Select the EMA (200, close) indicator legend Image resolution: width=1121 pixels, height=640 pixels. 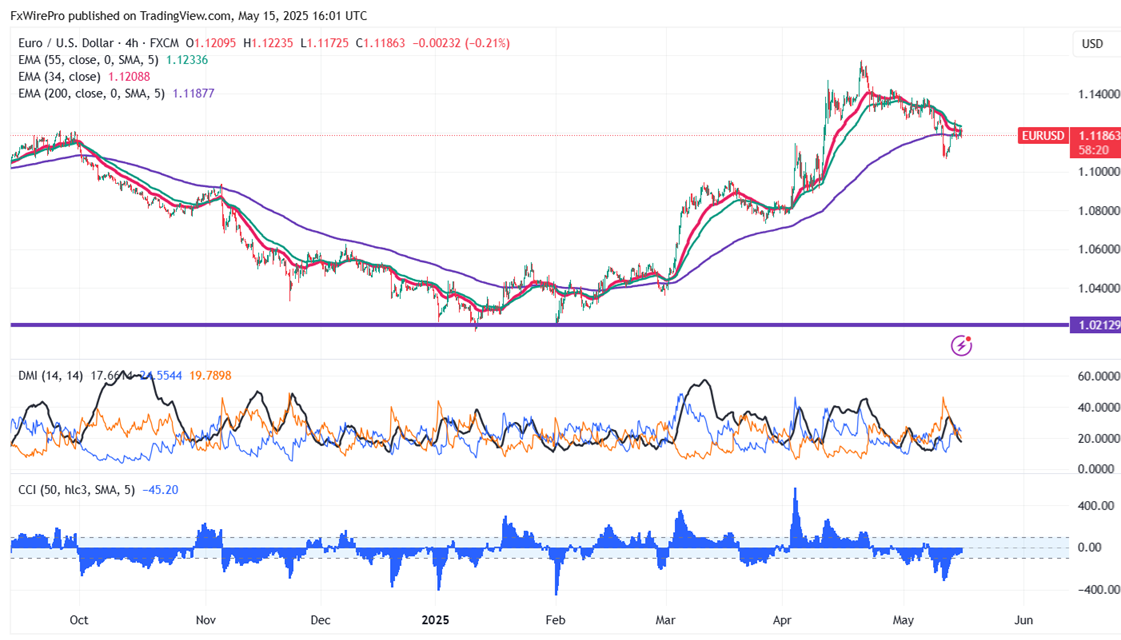[x=90, y=93]
